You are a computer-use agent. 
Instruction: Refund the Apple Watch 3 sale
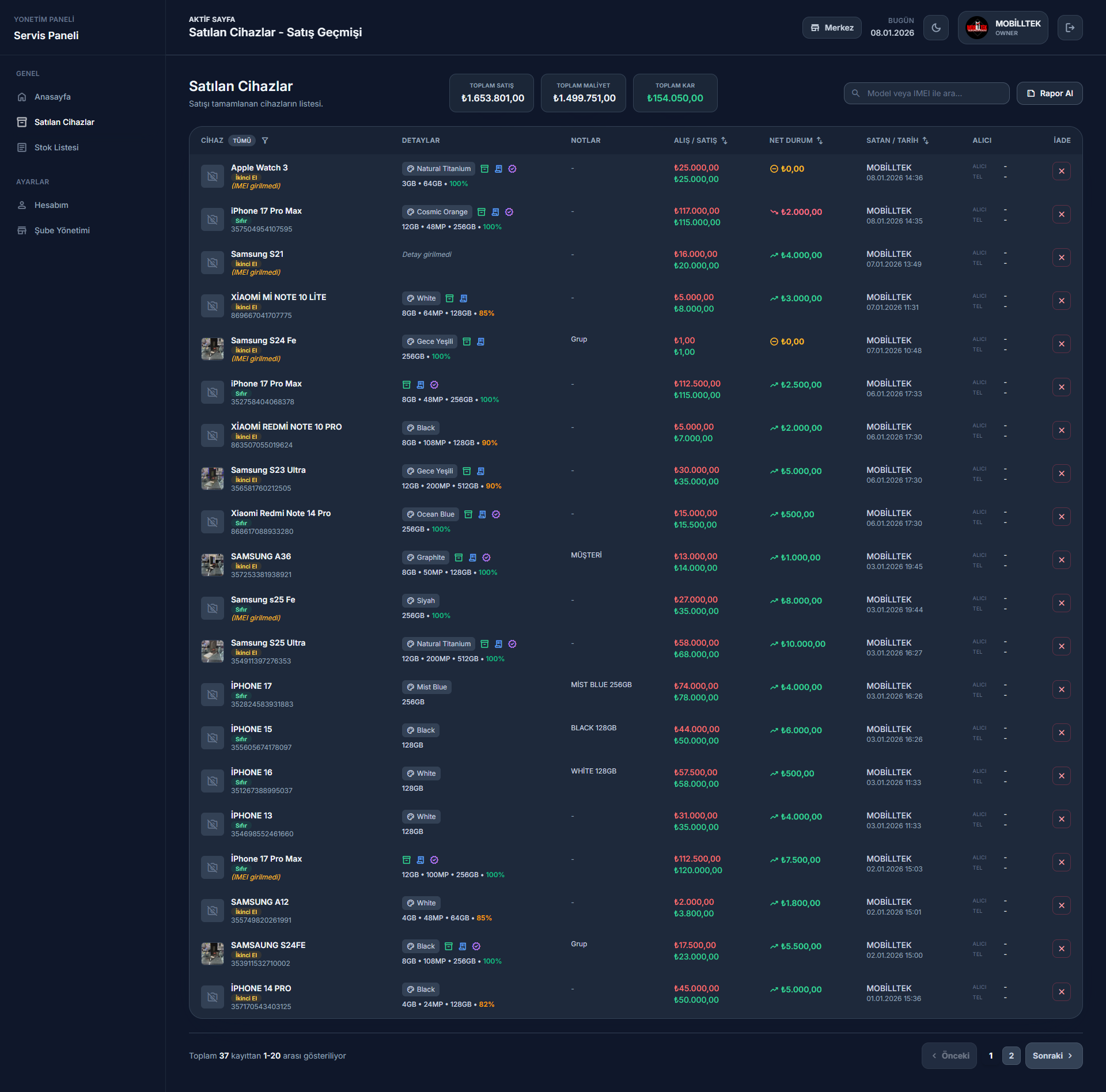point(1062,171)
